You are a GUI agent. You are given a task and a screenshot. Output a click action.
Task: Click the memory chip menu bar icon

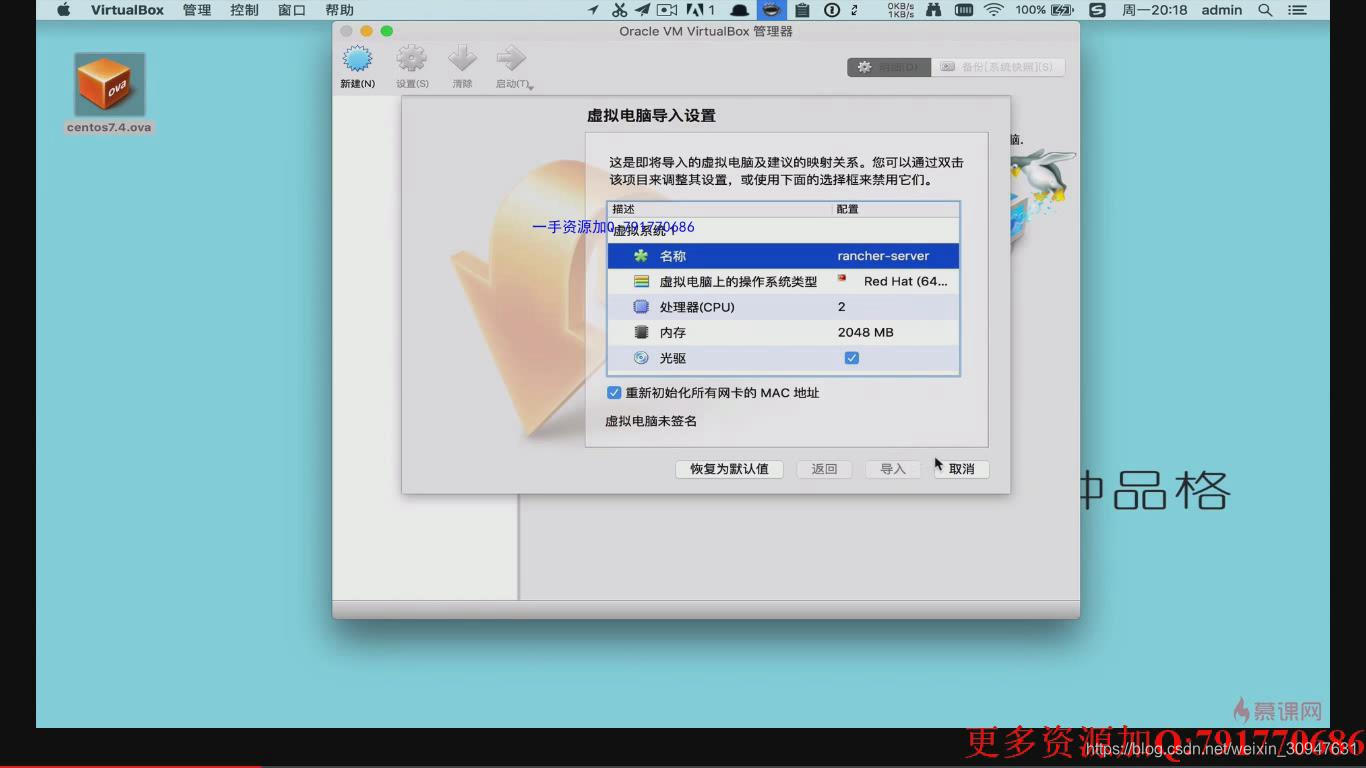pos(964,10)
